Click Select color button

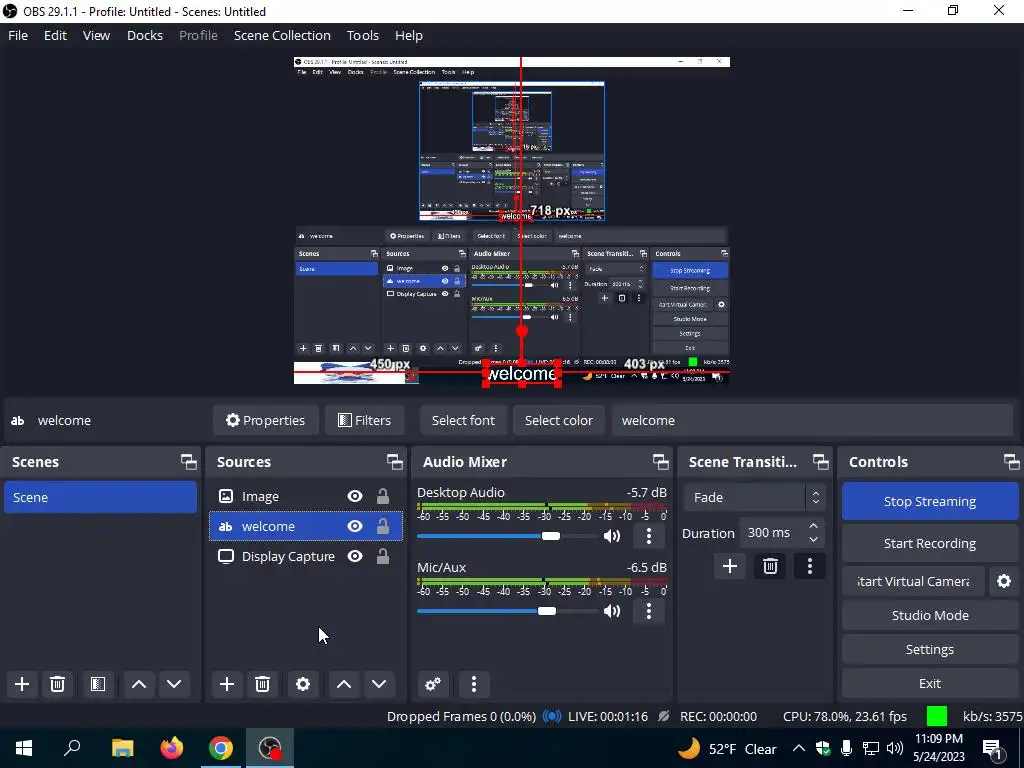(x=559, y=421)
